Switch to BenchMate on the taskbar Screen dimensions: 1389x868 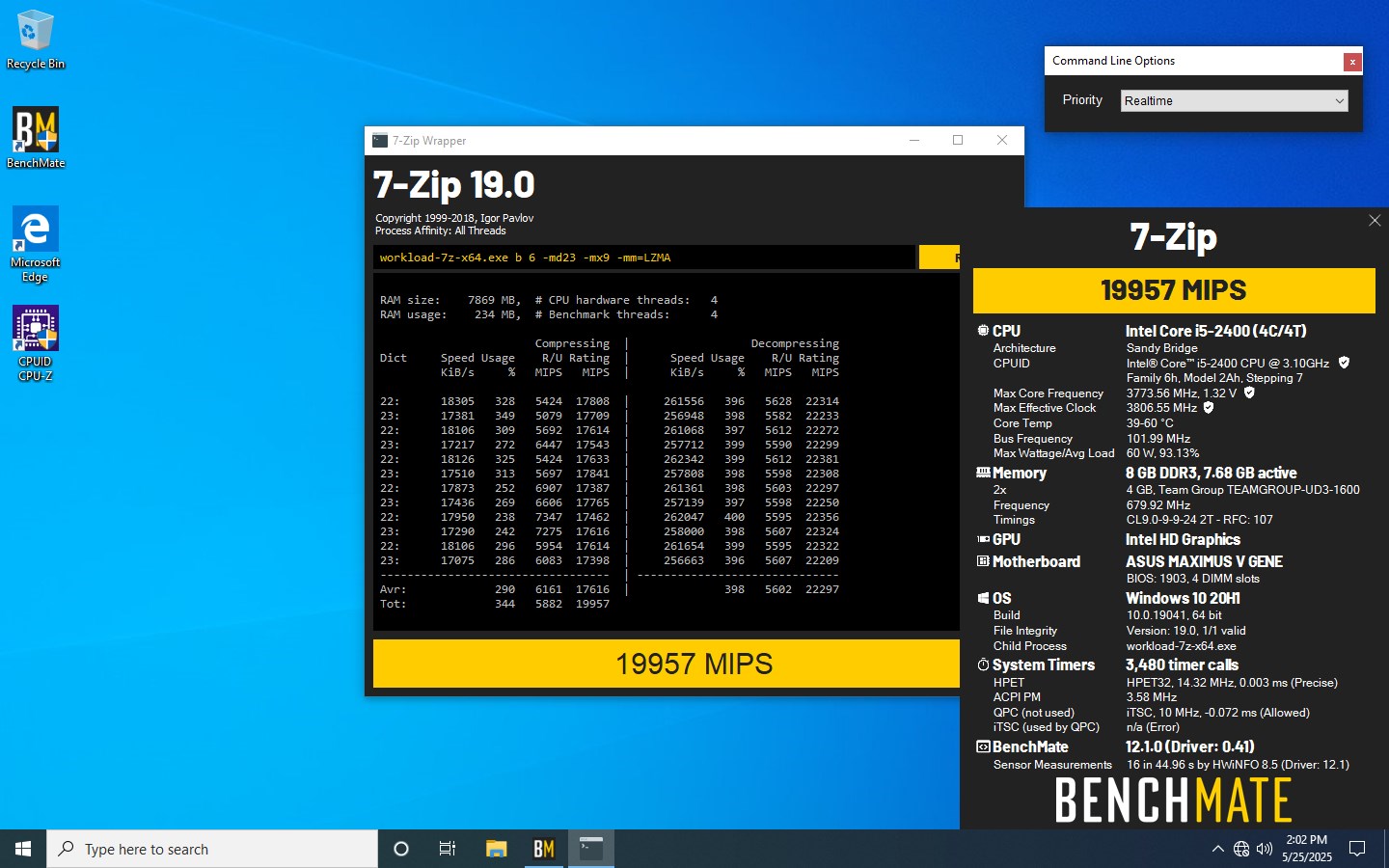point(544,849)
